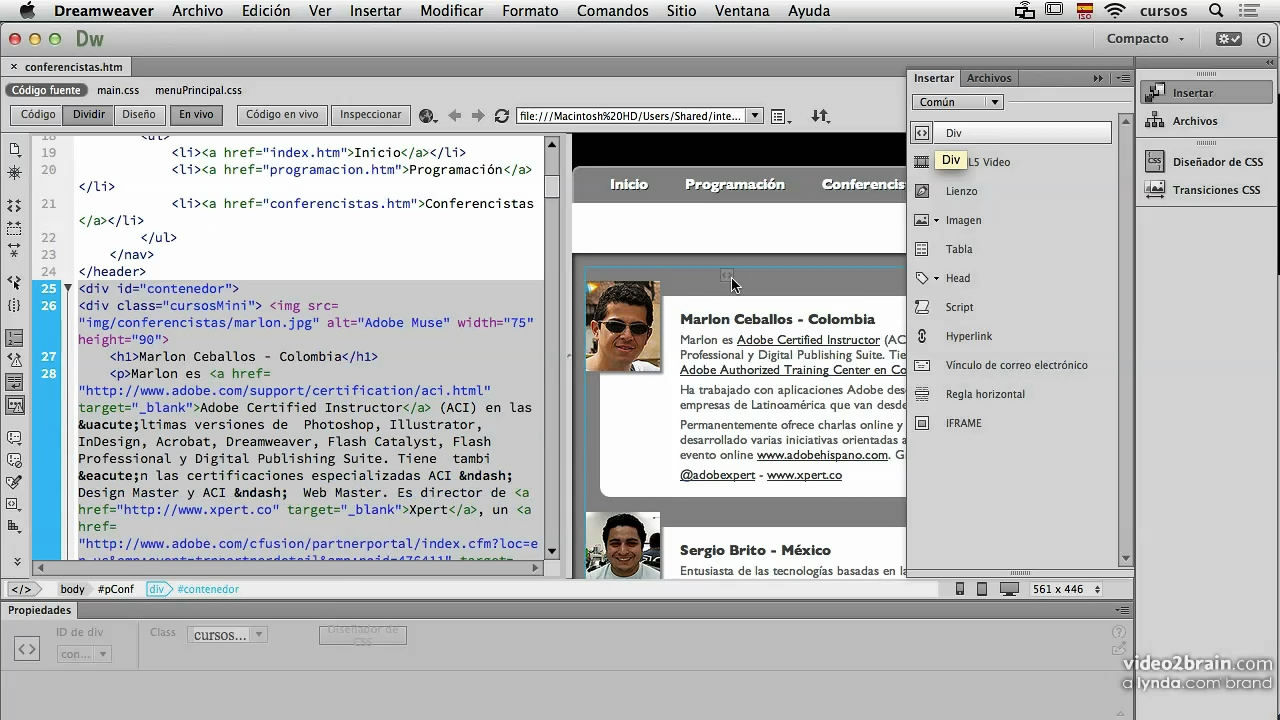Collapse Insertar panel with double arrows
Viewport: 1280px width, 720px height.
[x=1098, y=78]
